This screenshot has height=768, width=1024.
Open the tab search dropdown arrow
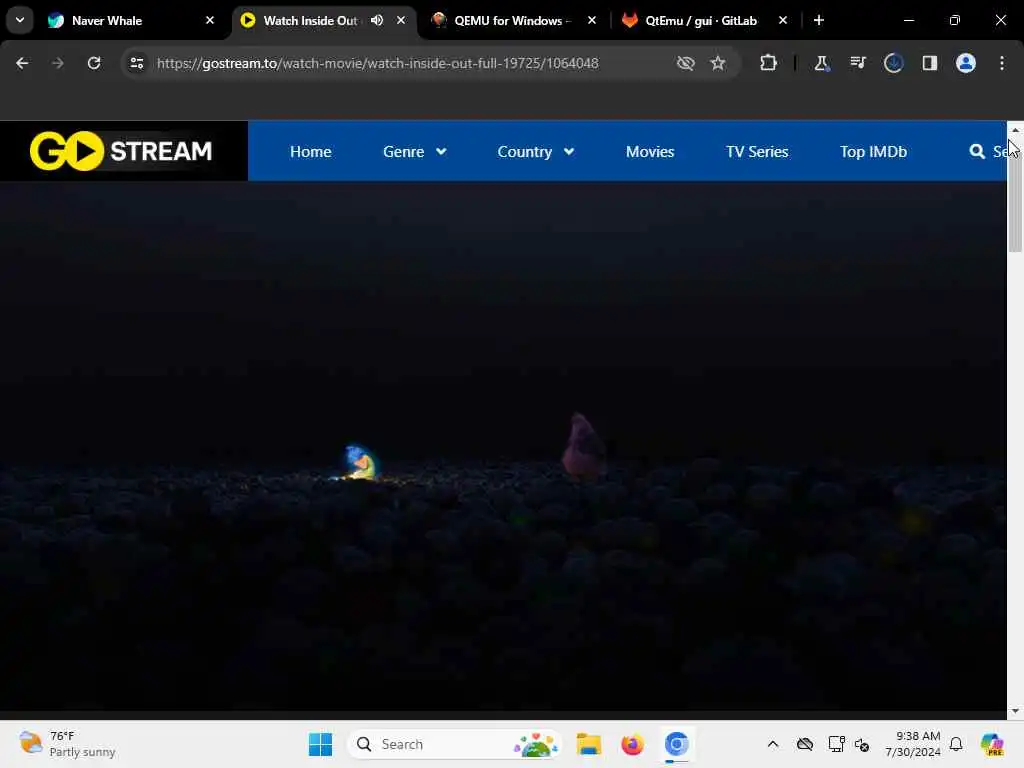pos(20,20)
